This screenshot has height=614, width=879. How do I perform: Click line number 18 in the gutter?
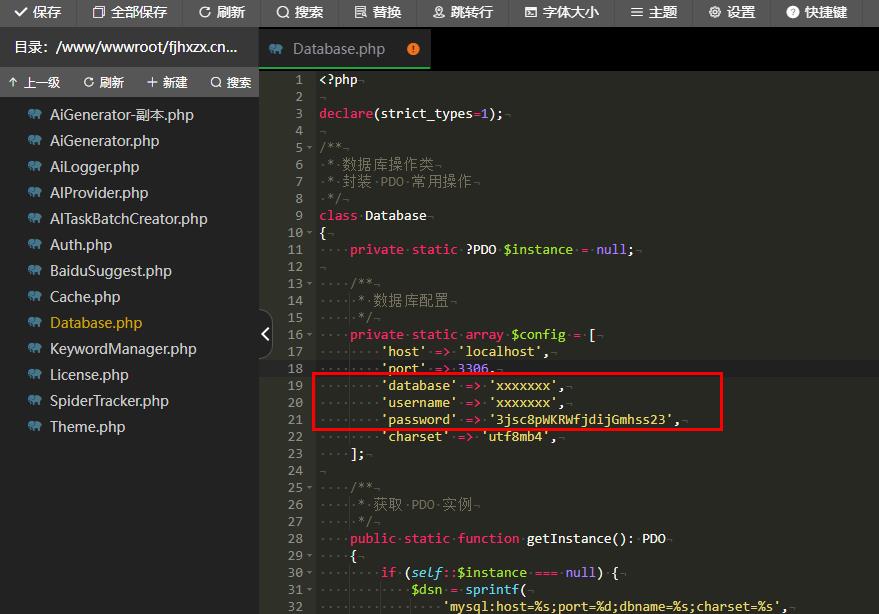[295, 368]
